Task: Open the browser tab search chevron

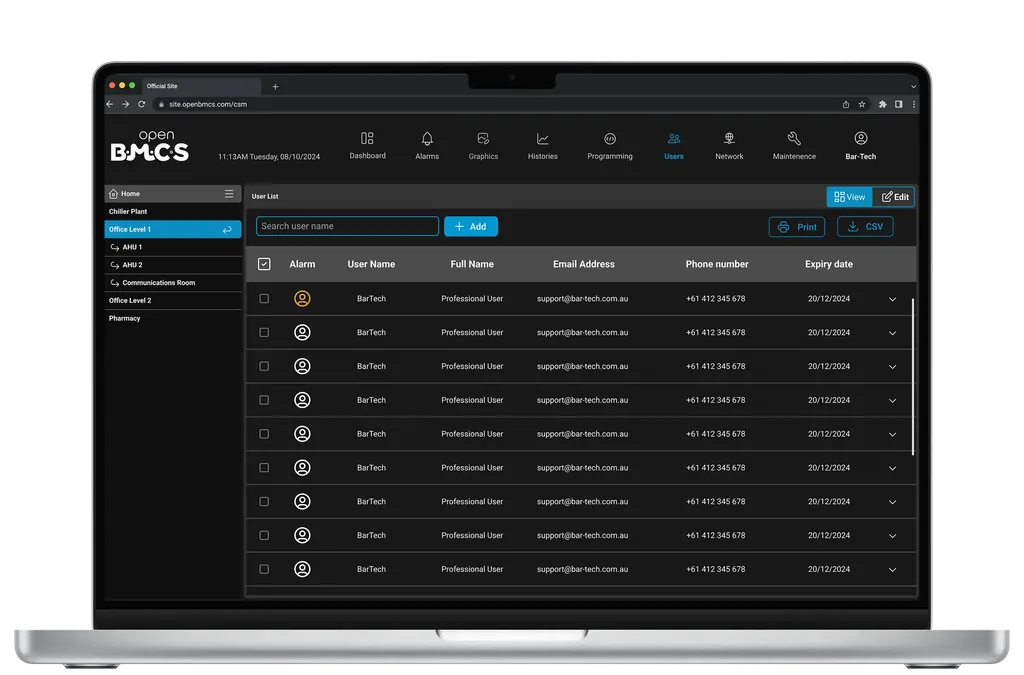Action: pos(913,86)
